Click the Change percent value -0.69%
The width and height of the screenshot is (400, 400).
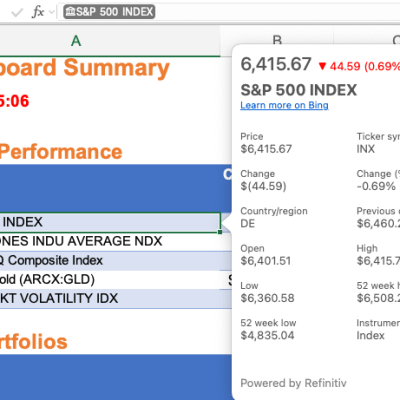[x=376, y=186]
